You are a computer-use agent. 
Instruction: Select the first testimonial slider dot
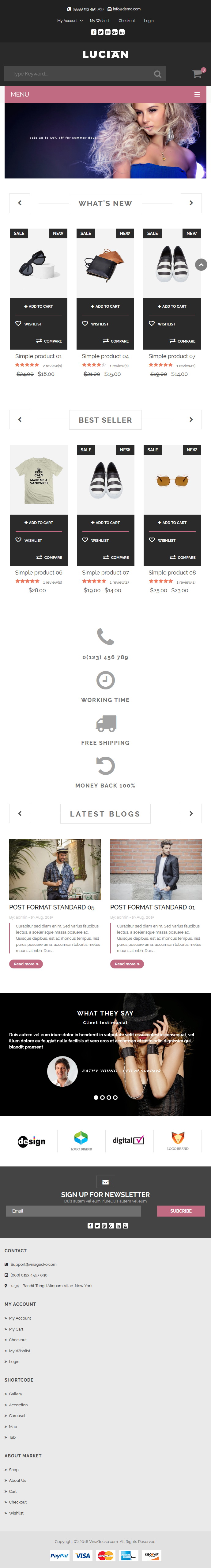coord(96,1097)
